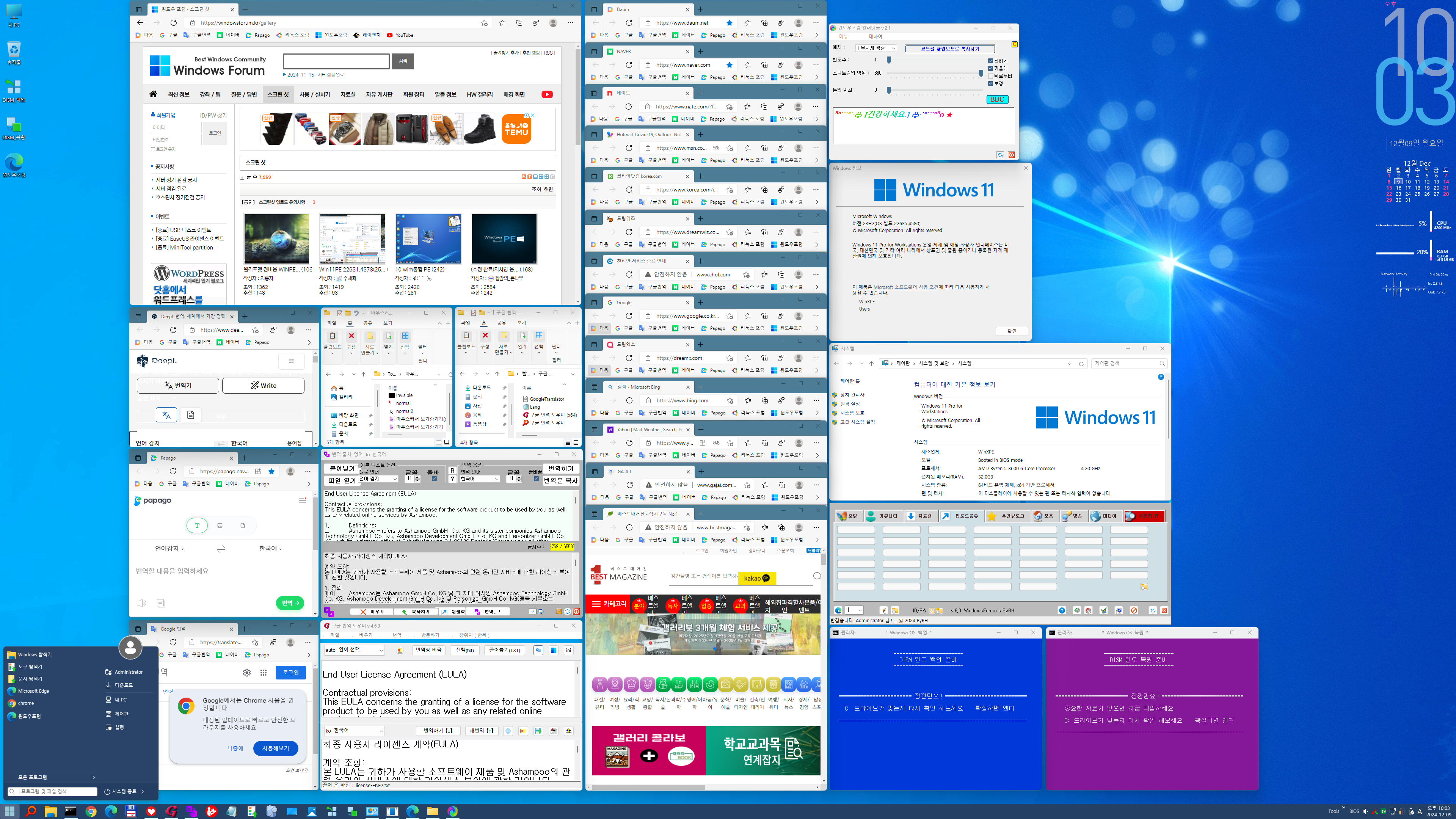This screenshot has width=1456, height=819.
Task: Click the DeepL document translation icon
Action: 191,415
